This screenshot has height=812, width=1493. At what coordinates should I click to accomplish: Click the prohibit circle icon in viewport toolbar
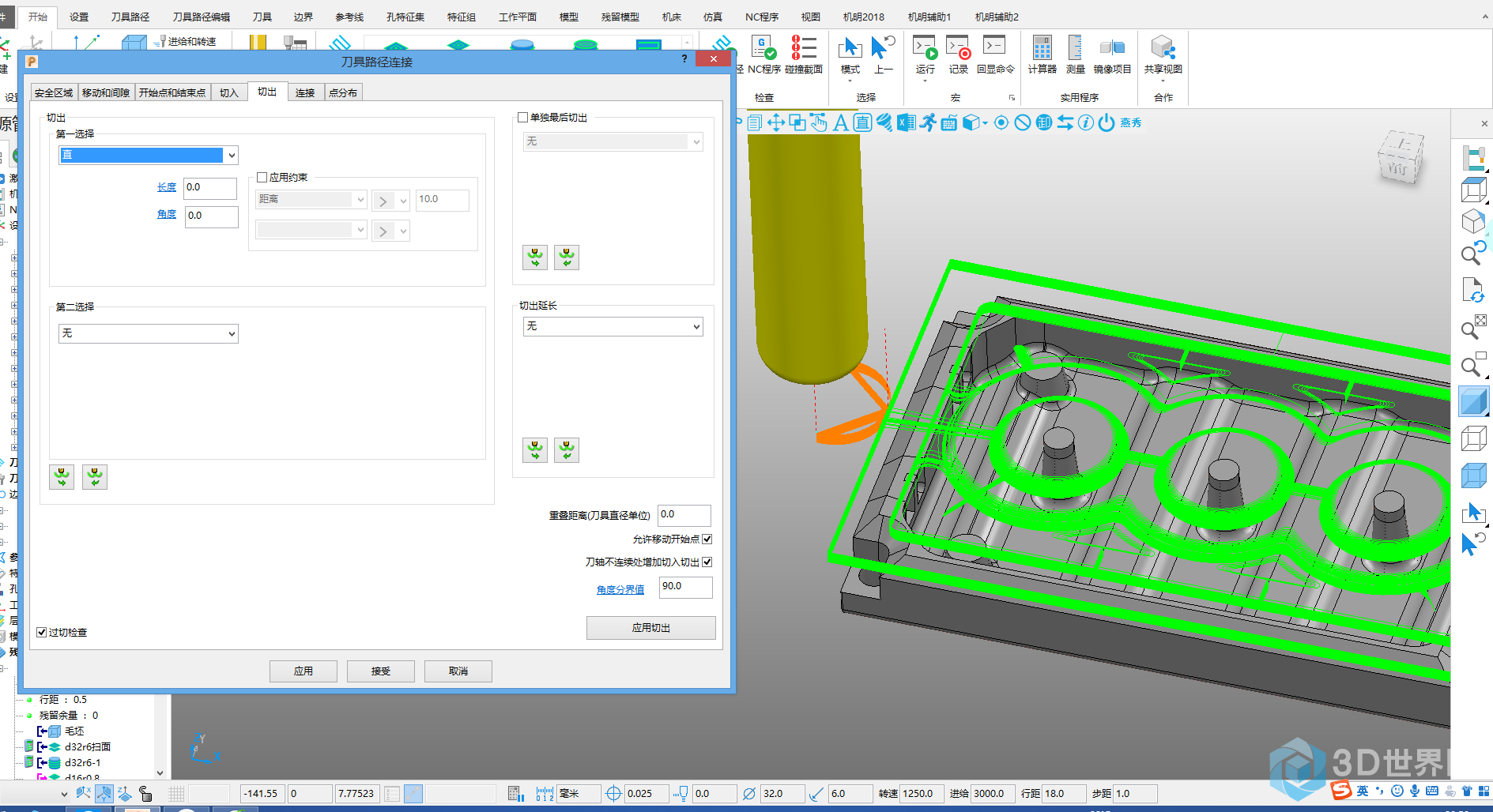(1023, 122)
